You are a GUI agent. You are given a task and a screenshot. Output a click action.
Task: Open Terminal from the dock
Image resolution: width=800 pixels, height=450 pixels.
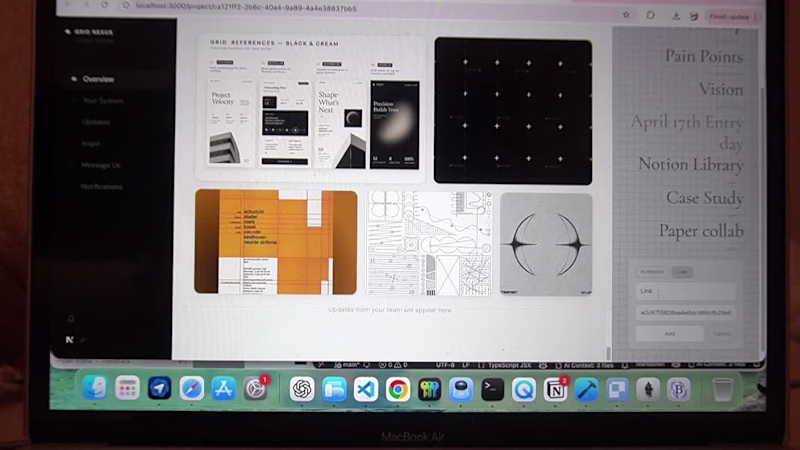(492, 389)
